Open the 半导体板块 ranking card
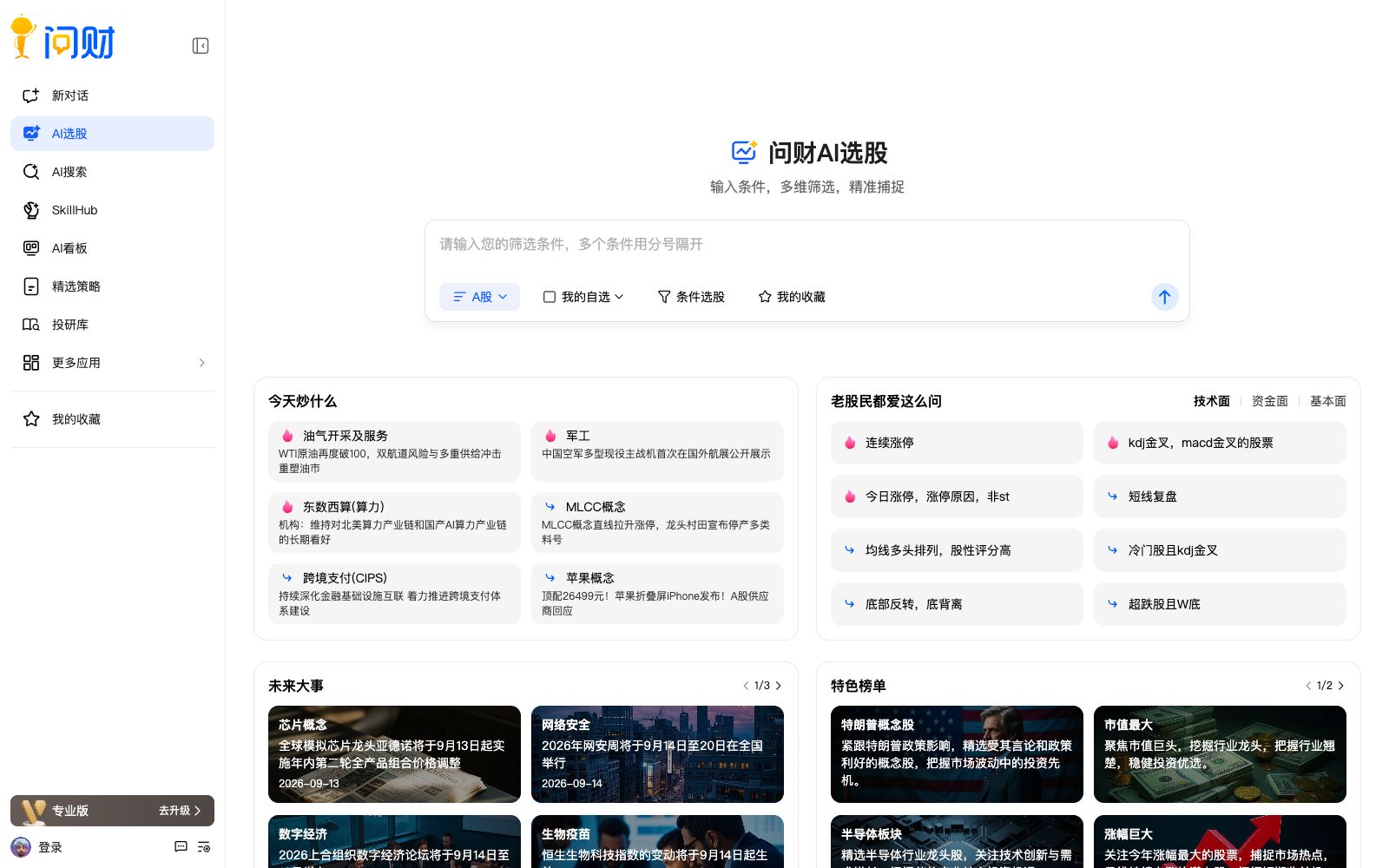This screenshot has height=868, width=1389. (x=957, y=841)
